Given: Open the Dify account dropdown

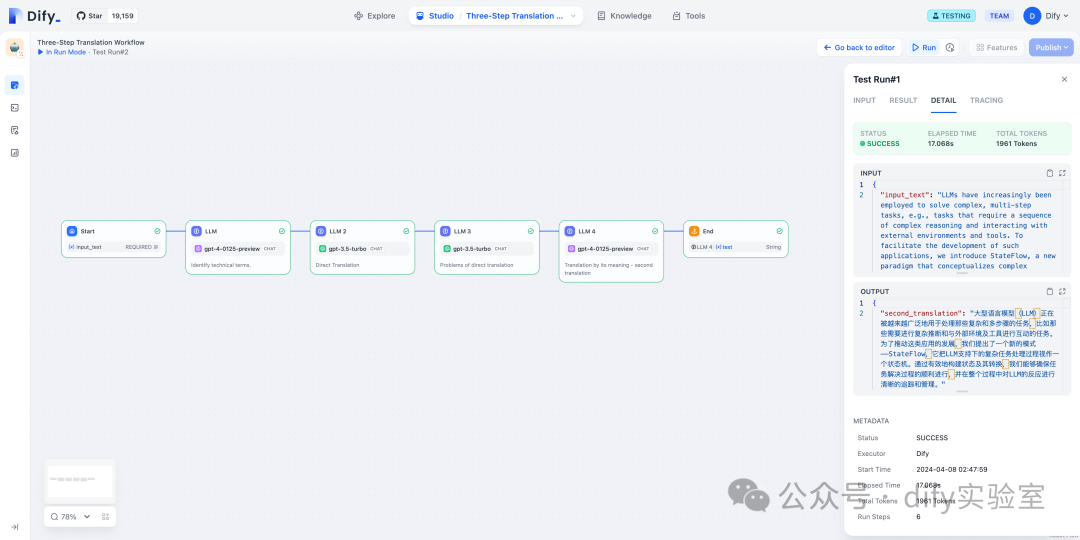Looking at the screenshot, I should pyautogui.click(x=1048, y=16).
